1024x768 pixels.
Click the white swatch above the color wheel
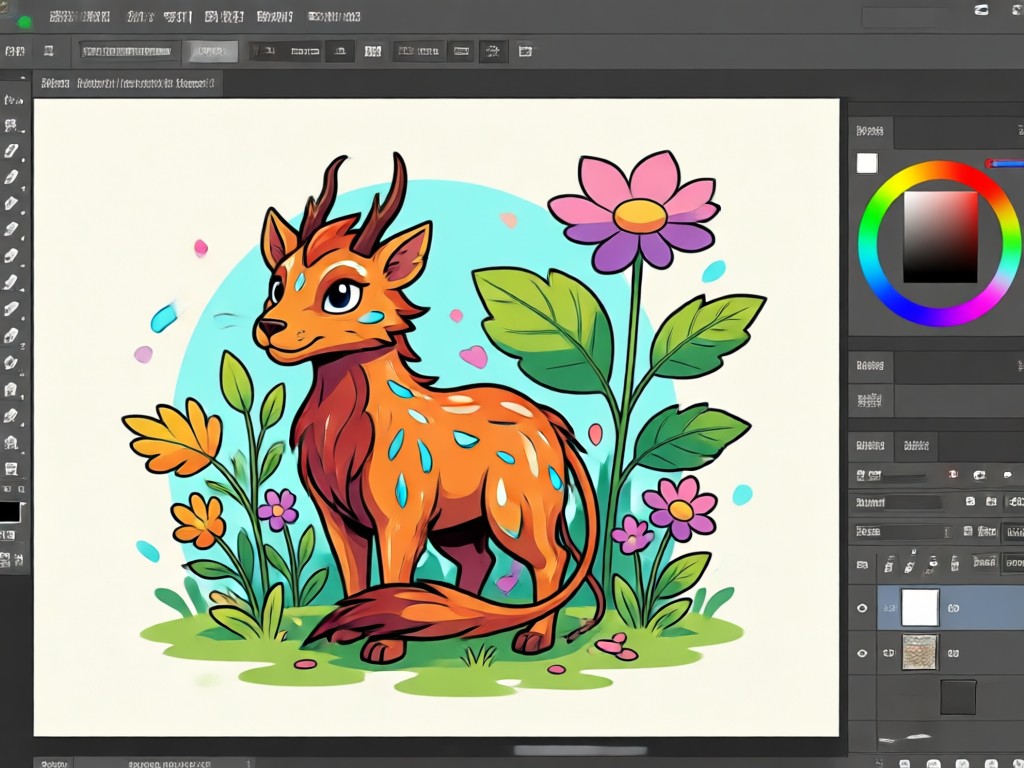(867, 163)
